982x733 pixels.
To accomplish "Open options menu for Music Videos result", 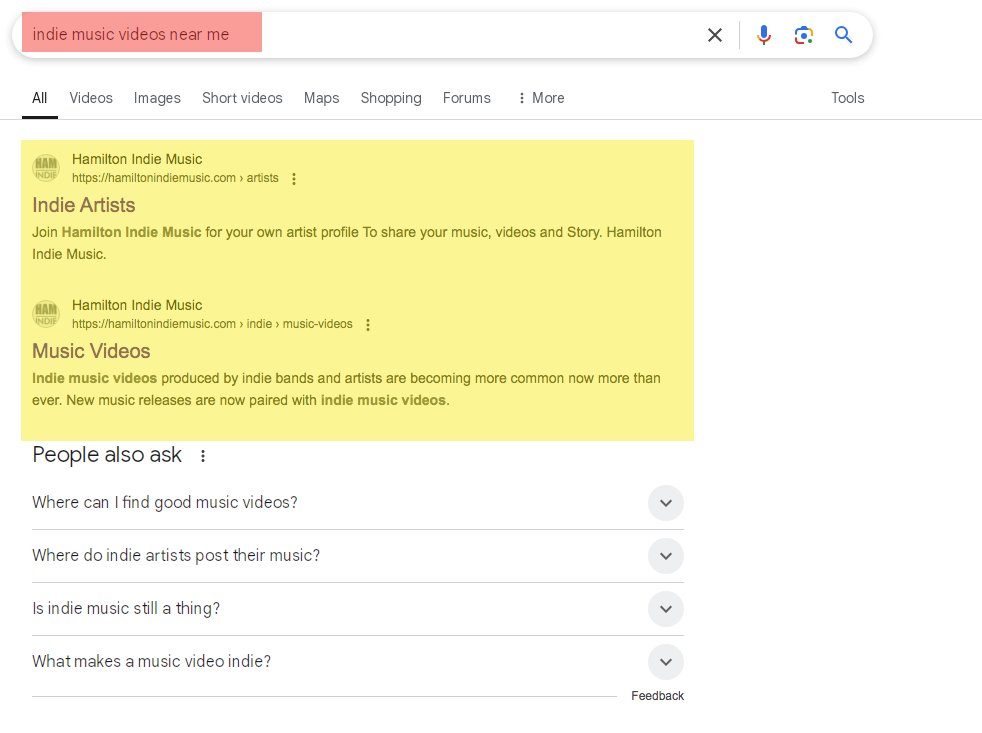I will tap(368, 325).
